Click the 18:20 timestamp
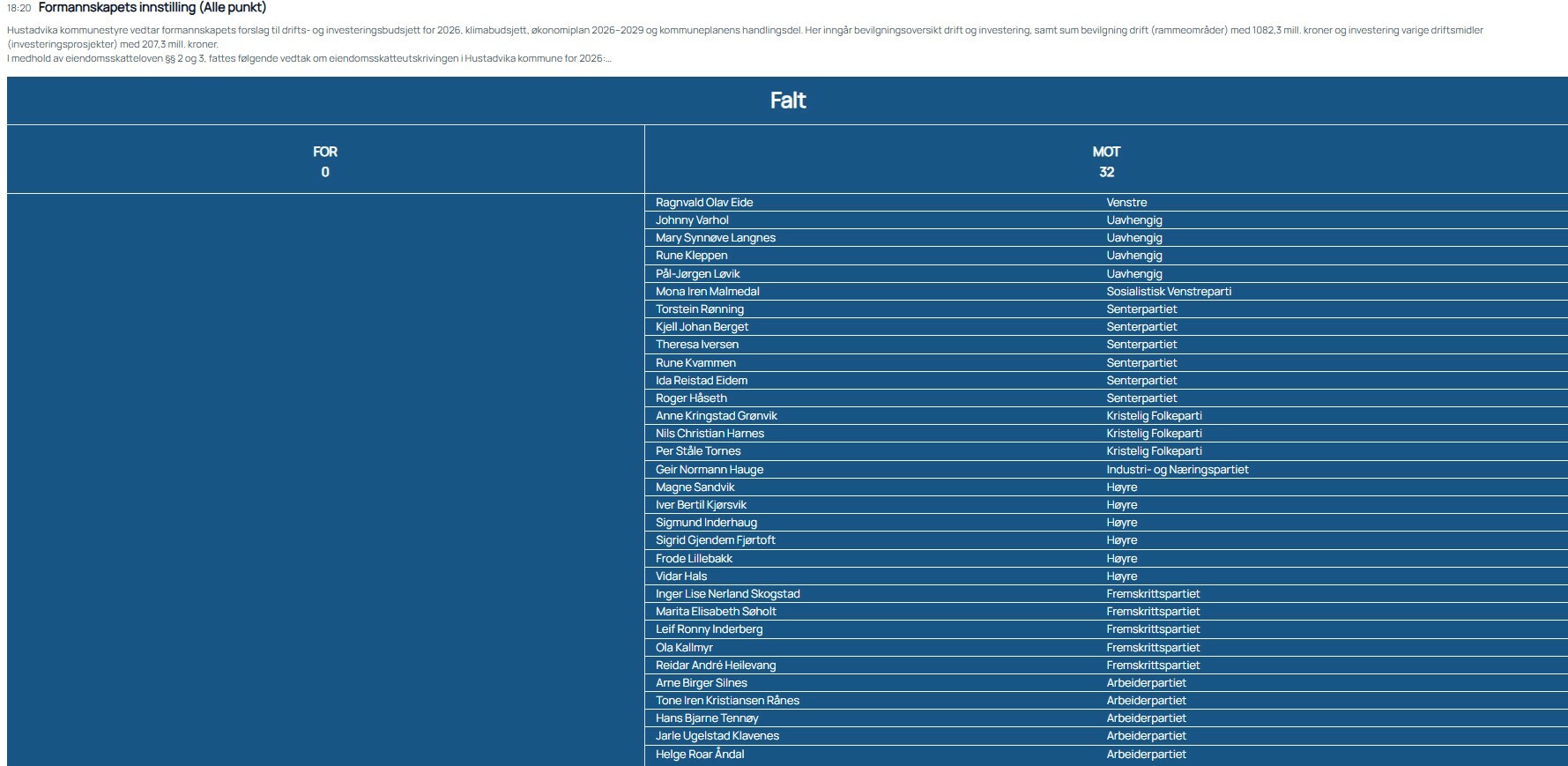The image size is (1568, 766). click(19, 8)
